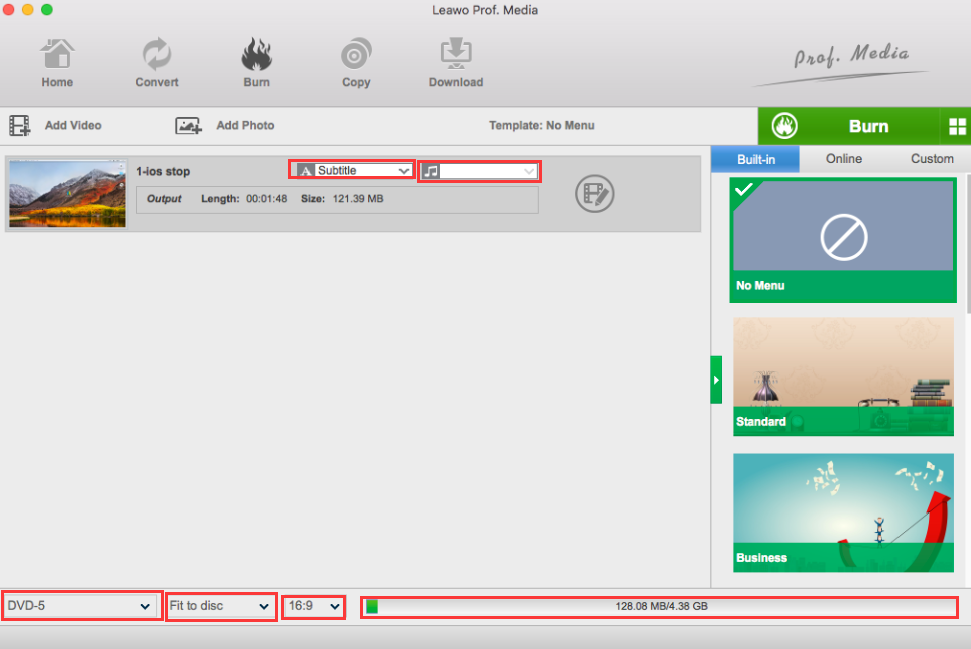Open the Convert module

click(157, 63)
